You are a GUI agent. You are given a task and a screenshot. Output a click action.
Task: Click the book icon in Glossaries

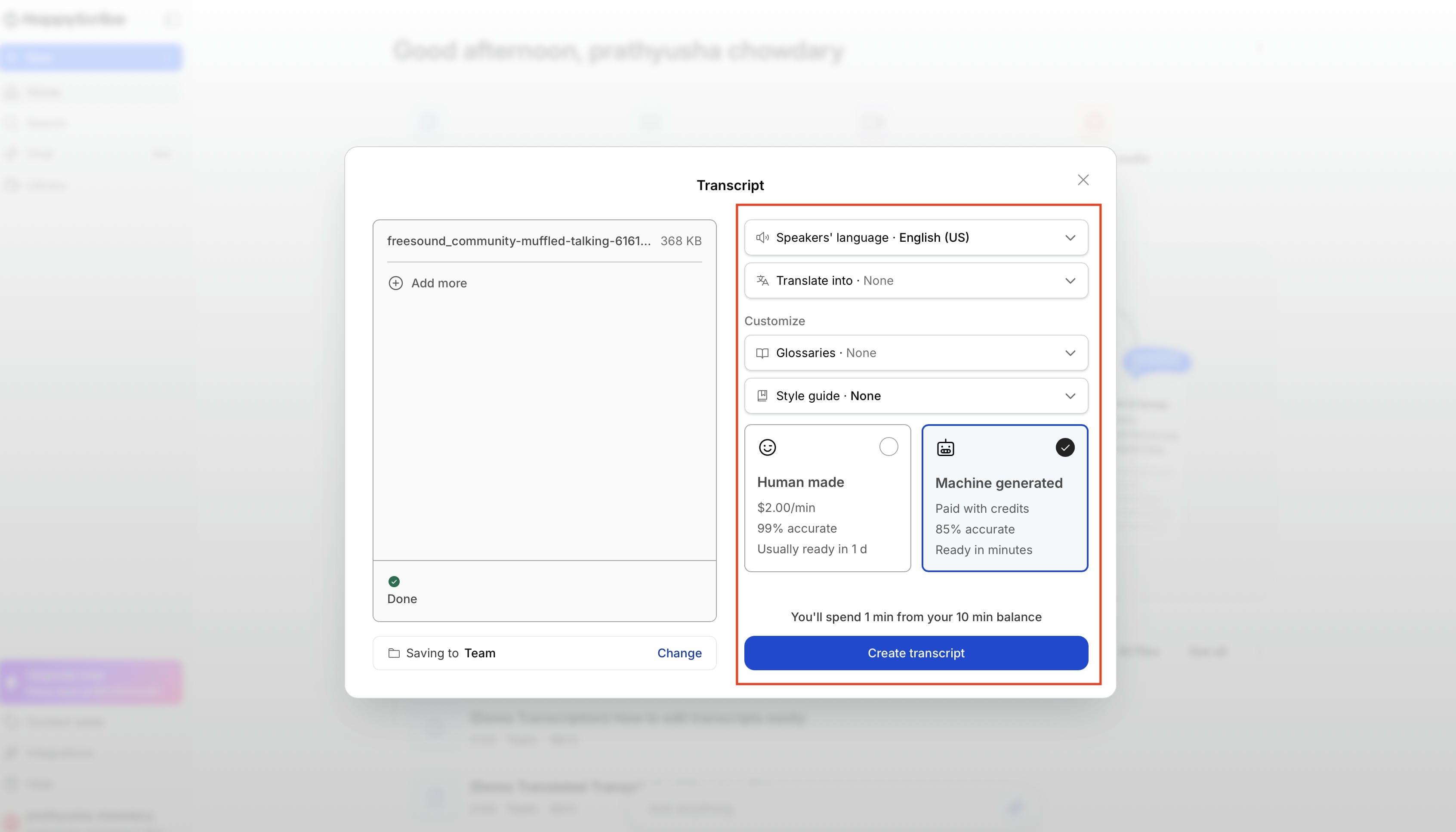762,353
